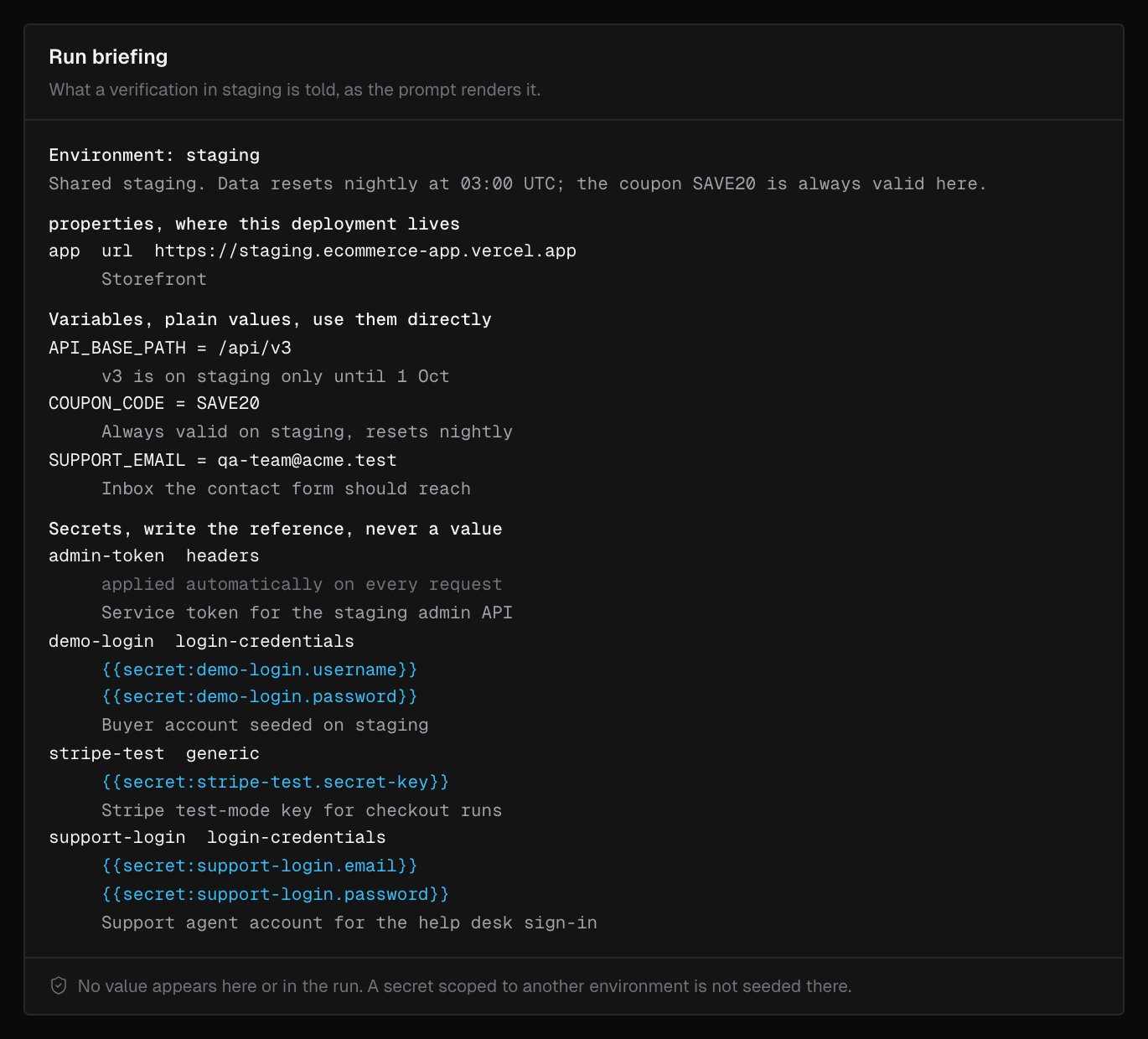
Task: Click the {{secret:support-login.password}} reference
Action: [276, 894]
